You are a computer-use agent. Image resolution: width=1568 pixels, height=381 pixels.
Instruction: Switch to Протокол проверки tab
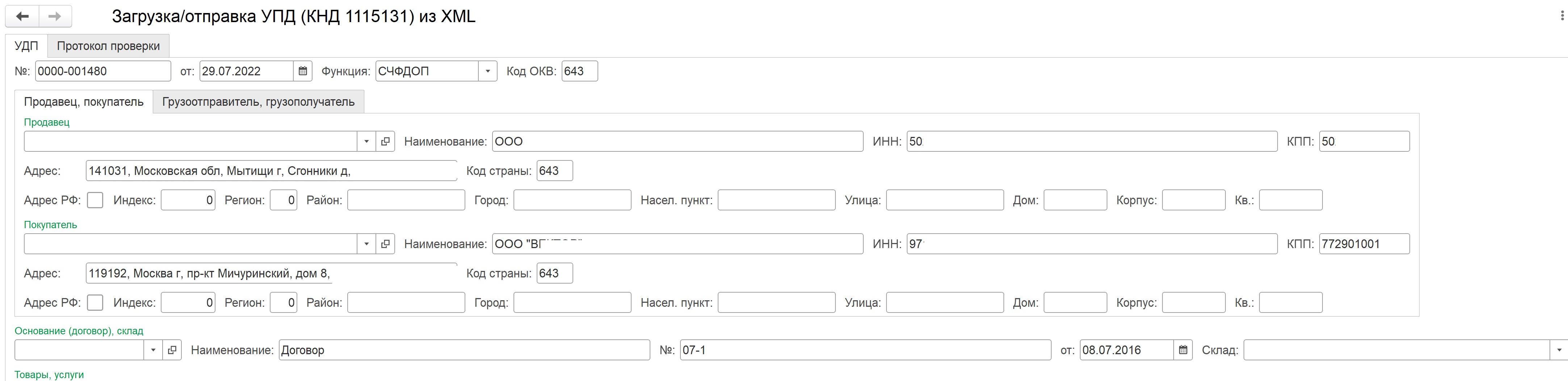click(x=108, y=46)
